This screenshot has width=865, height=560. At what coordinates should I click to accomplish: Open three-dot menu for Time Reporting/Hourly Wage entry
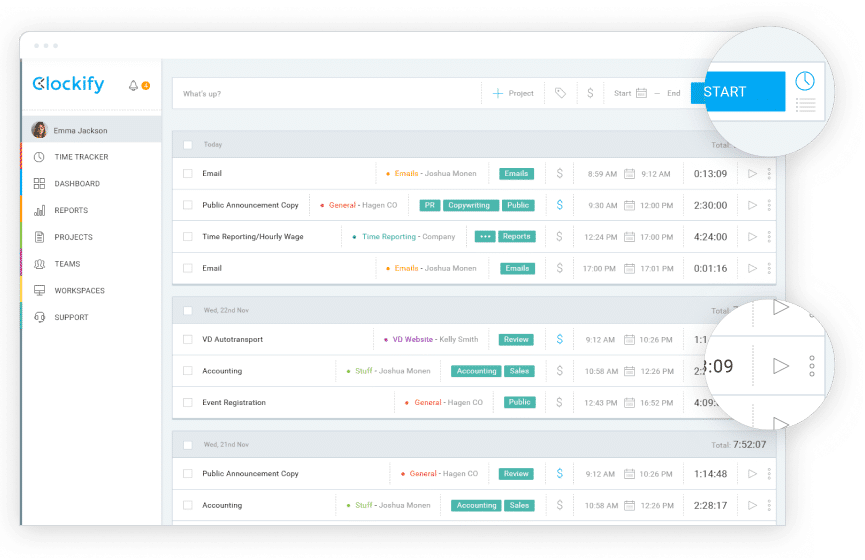coord(769,237)
